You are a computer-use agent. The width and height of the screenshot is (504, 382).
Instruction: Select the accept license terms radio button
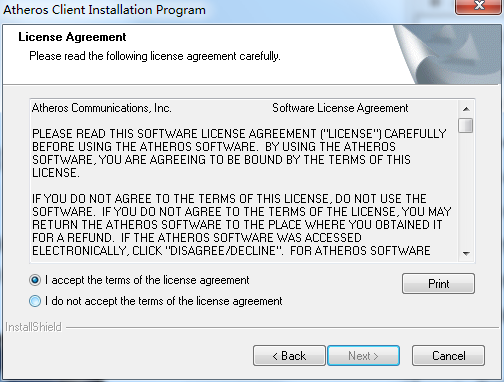[x=35, y=280]
